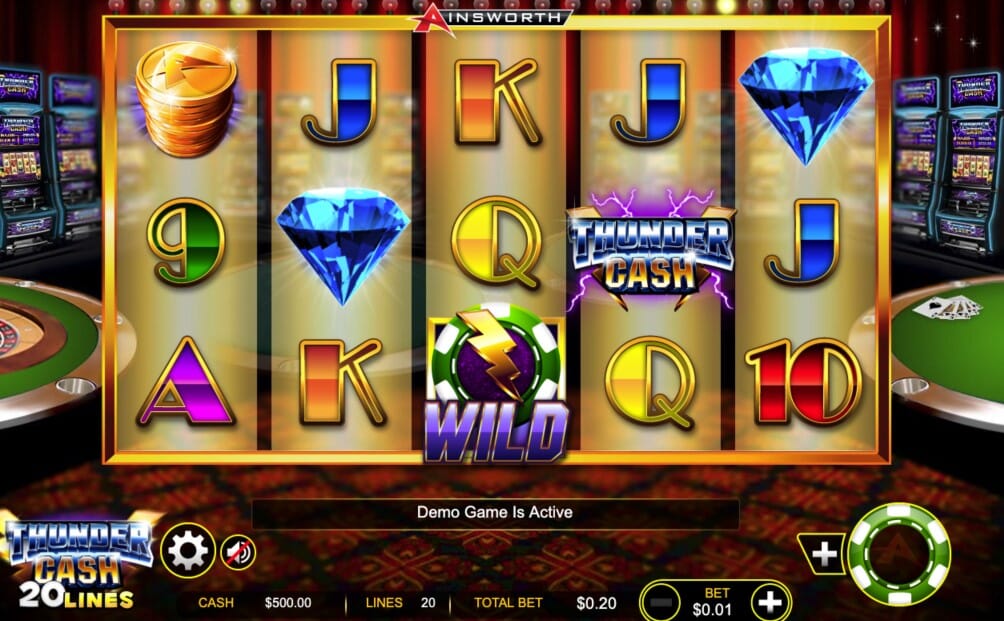Image resolution: width=1004 pixels, height=621 pixels.
Task: Decrease bet with the minus button
Action: (661, 602)
